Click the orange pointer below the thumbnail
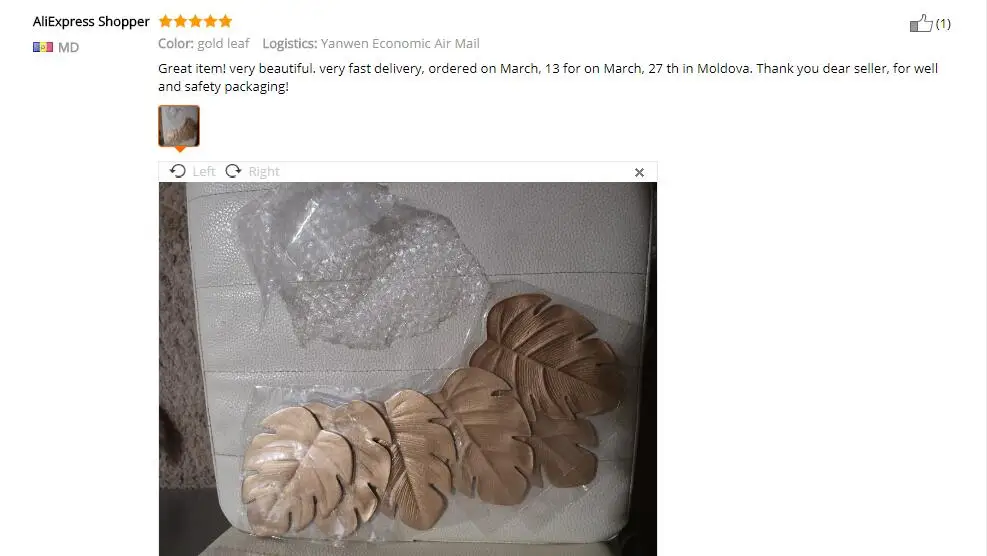987x556 pixels. 179,149
